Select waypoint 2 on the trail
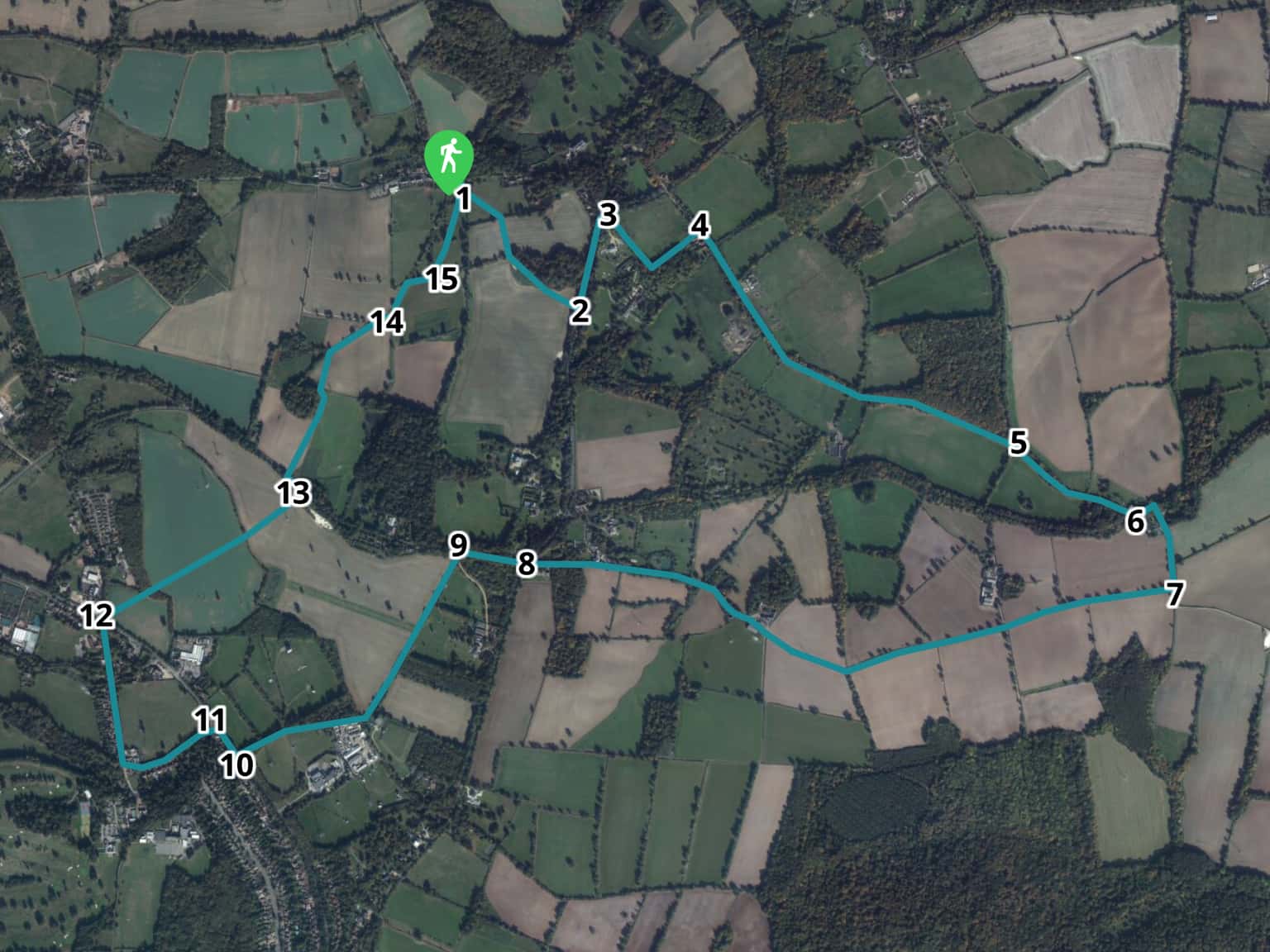1270x952 pixels. point(580,312)
